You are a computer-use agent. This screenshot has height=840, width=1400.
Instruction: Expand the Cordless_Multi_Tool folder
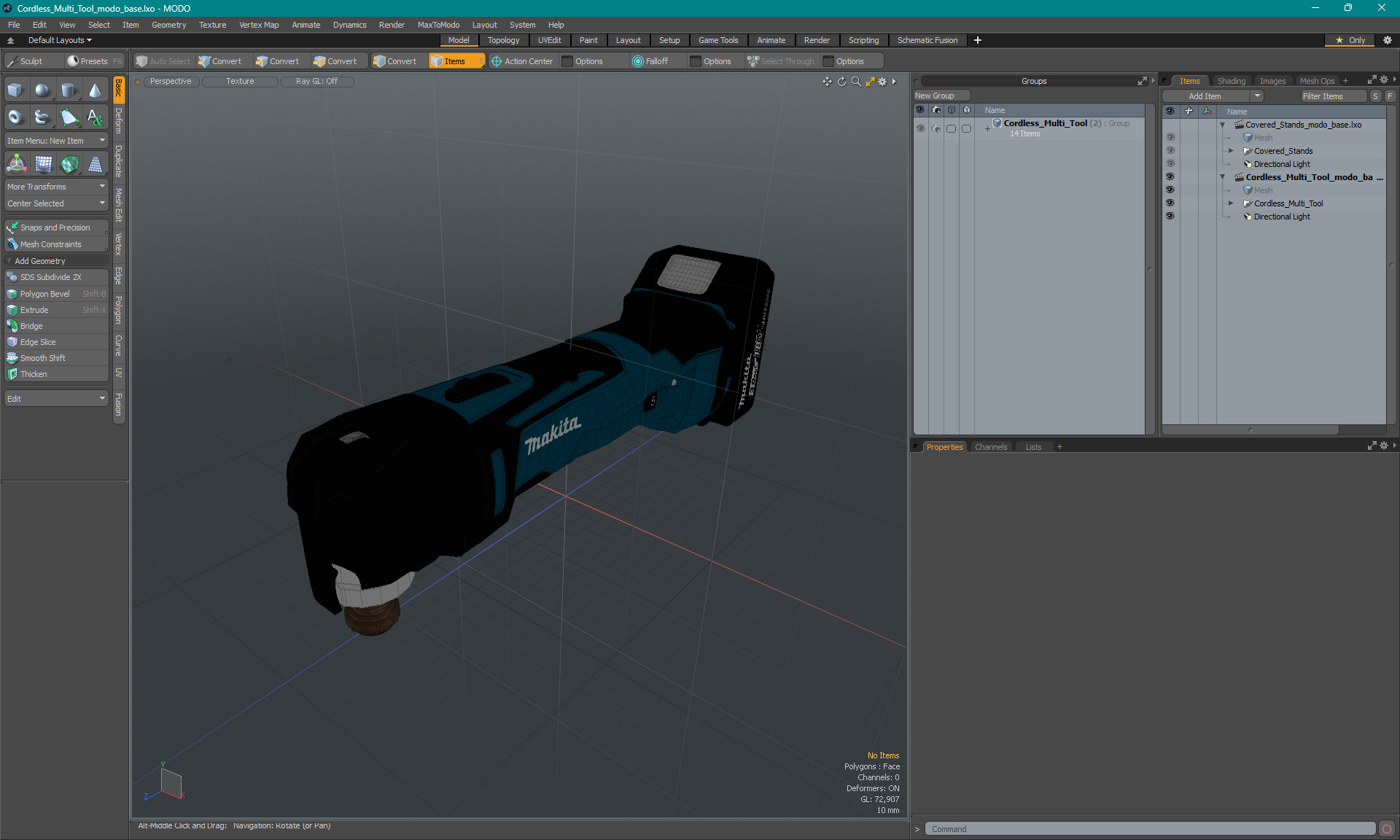coord(1231,203)
